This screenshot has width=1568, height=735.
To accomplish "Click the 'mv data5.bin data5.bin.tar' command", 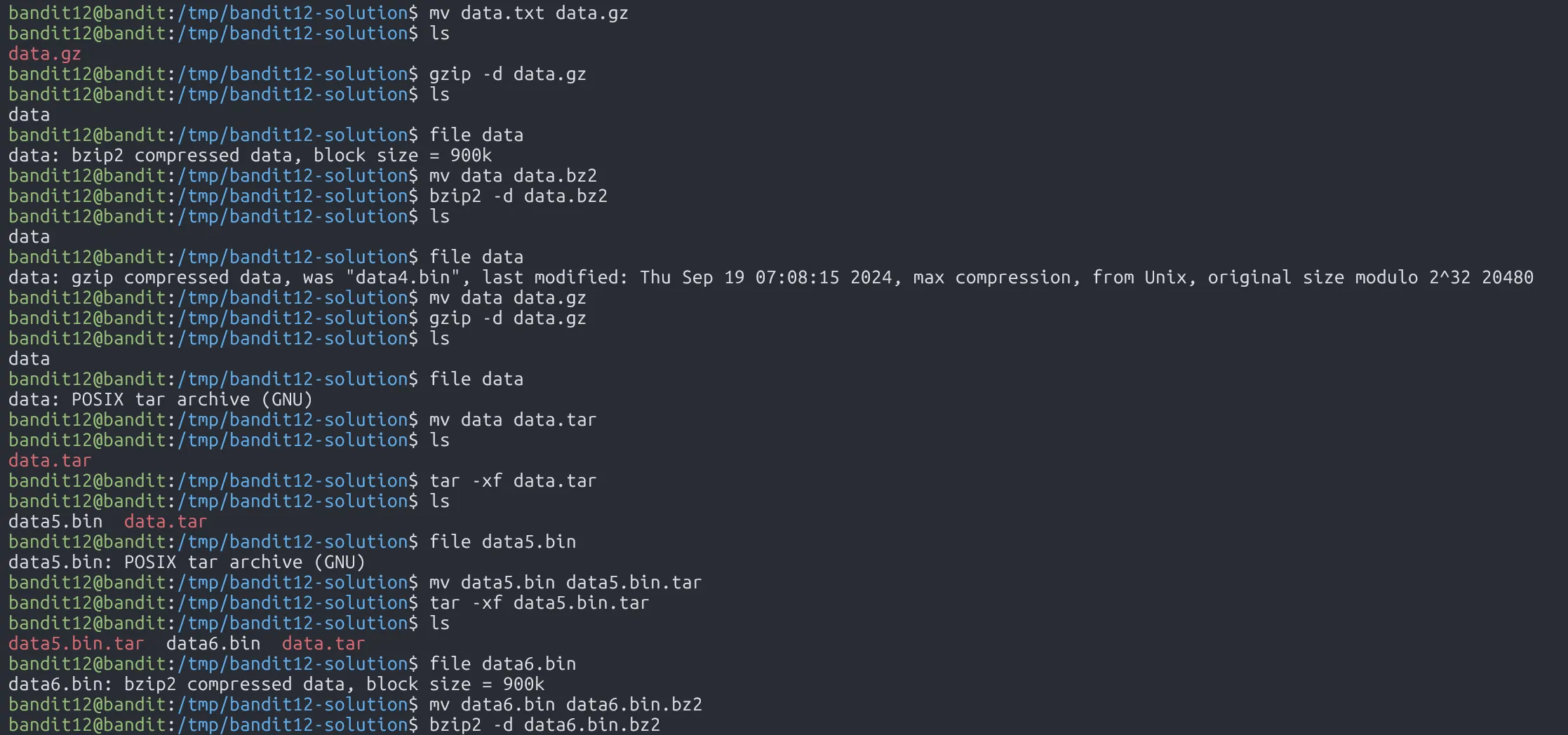I will (565, 583).
